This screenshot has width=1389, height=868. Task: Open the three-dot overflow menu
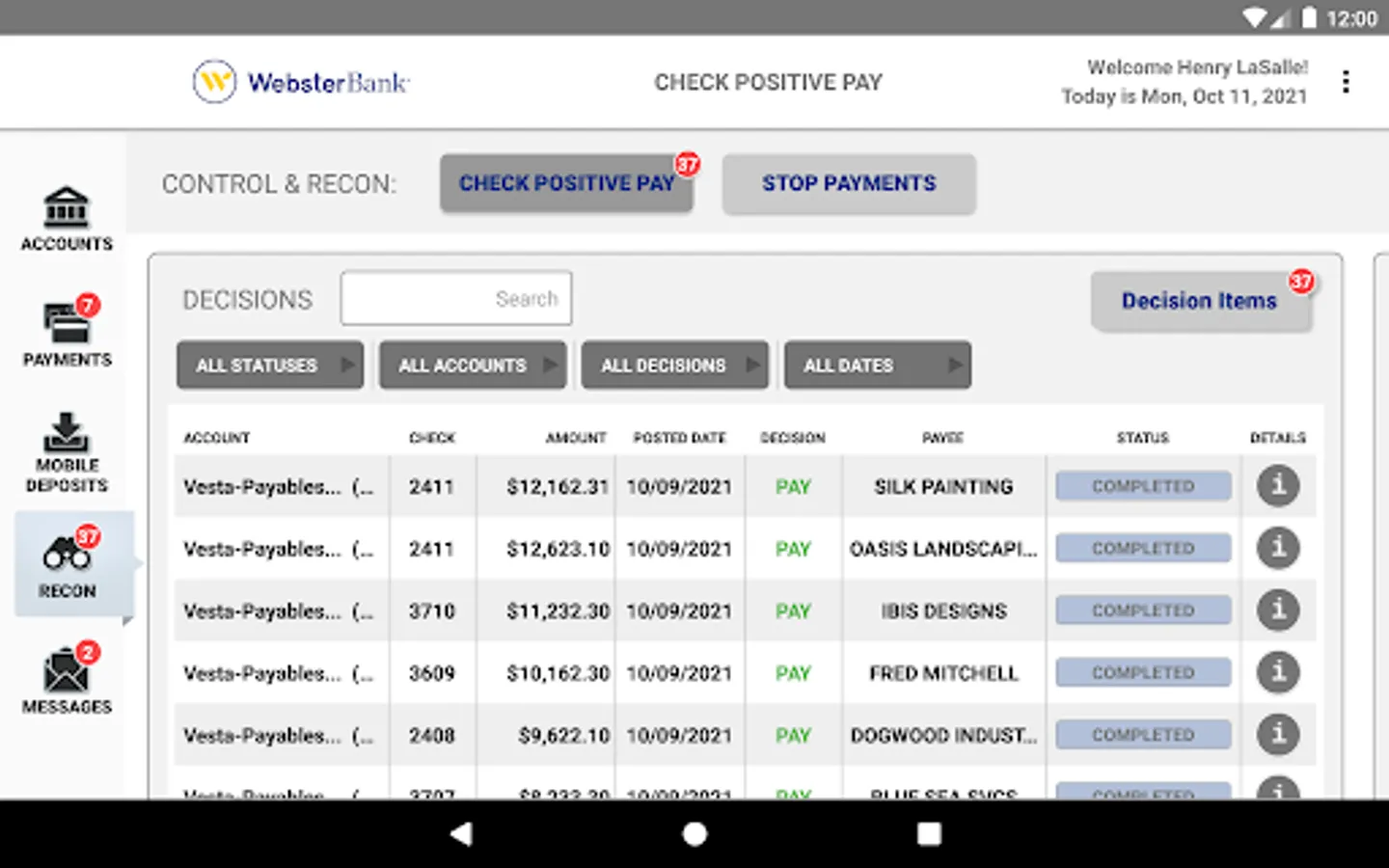[1346, 82]
